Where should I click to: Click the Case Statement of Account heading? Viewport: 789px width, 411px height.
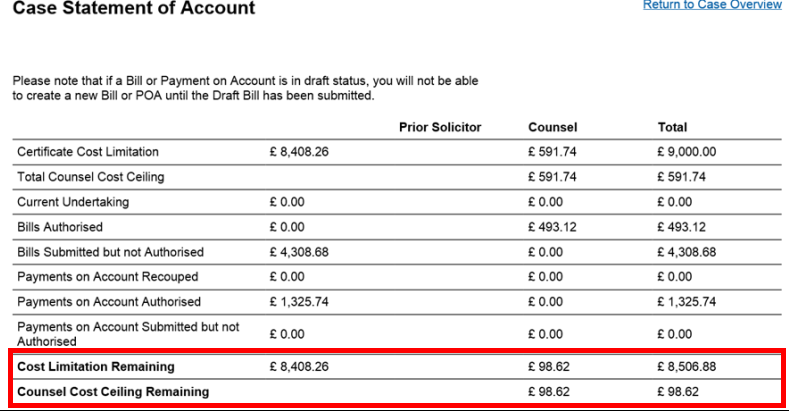coord(133,9)
